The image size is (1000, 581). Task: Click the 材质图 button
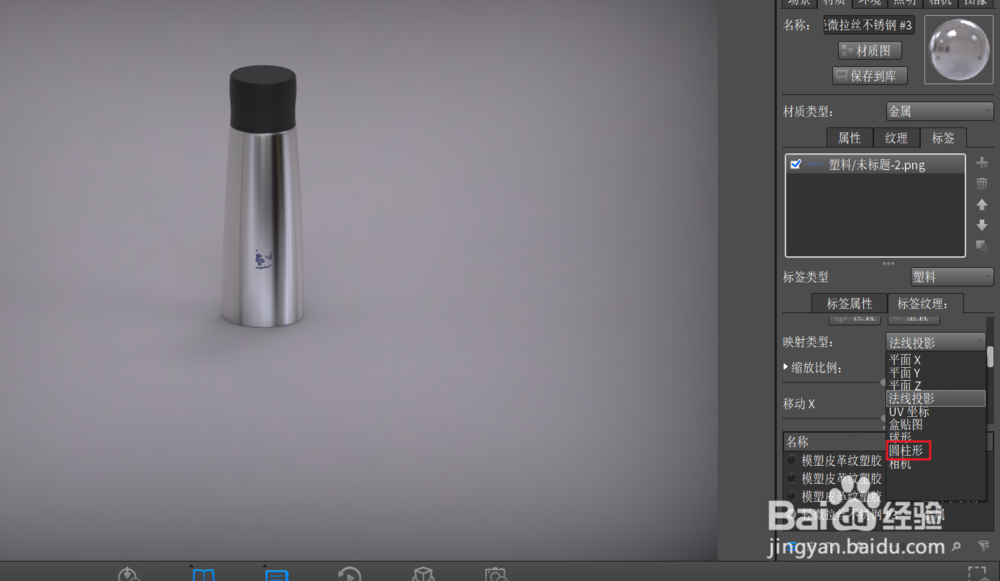pos(870,50)
